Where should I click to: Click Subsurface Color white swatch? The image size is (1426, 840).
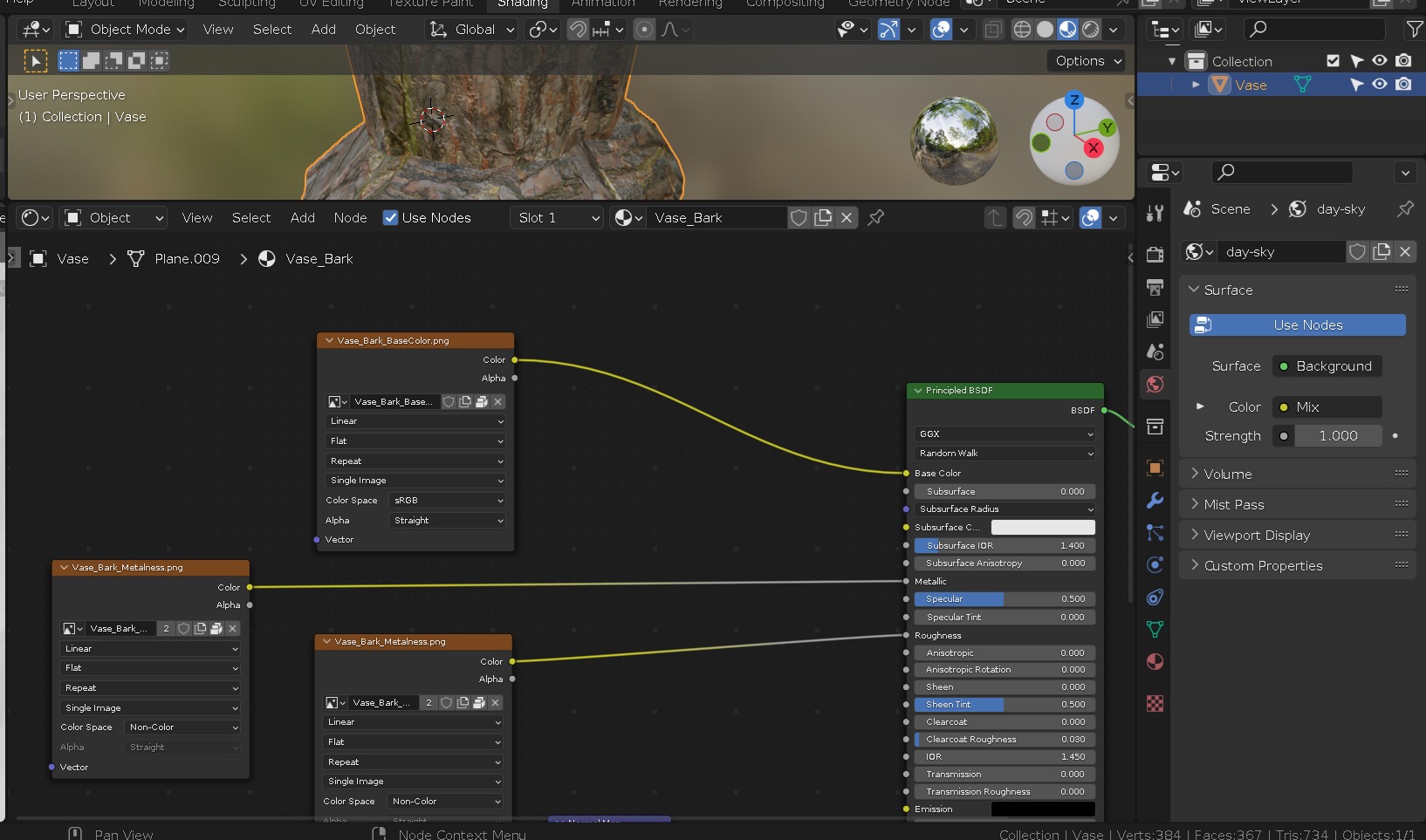tap(1043, 527)
